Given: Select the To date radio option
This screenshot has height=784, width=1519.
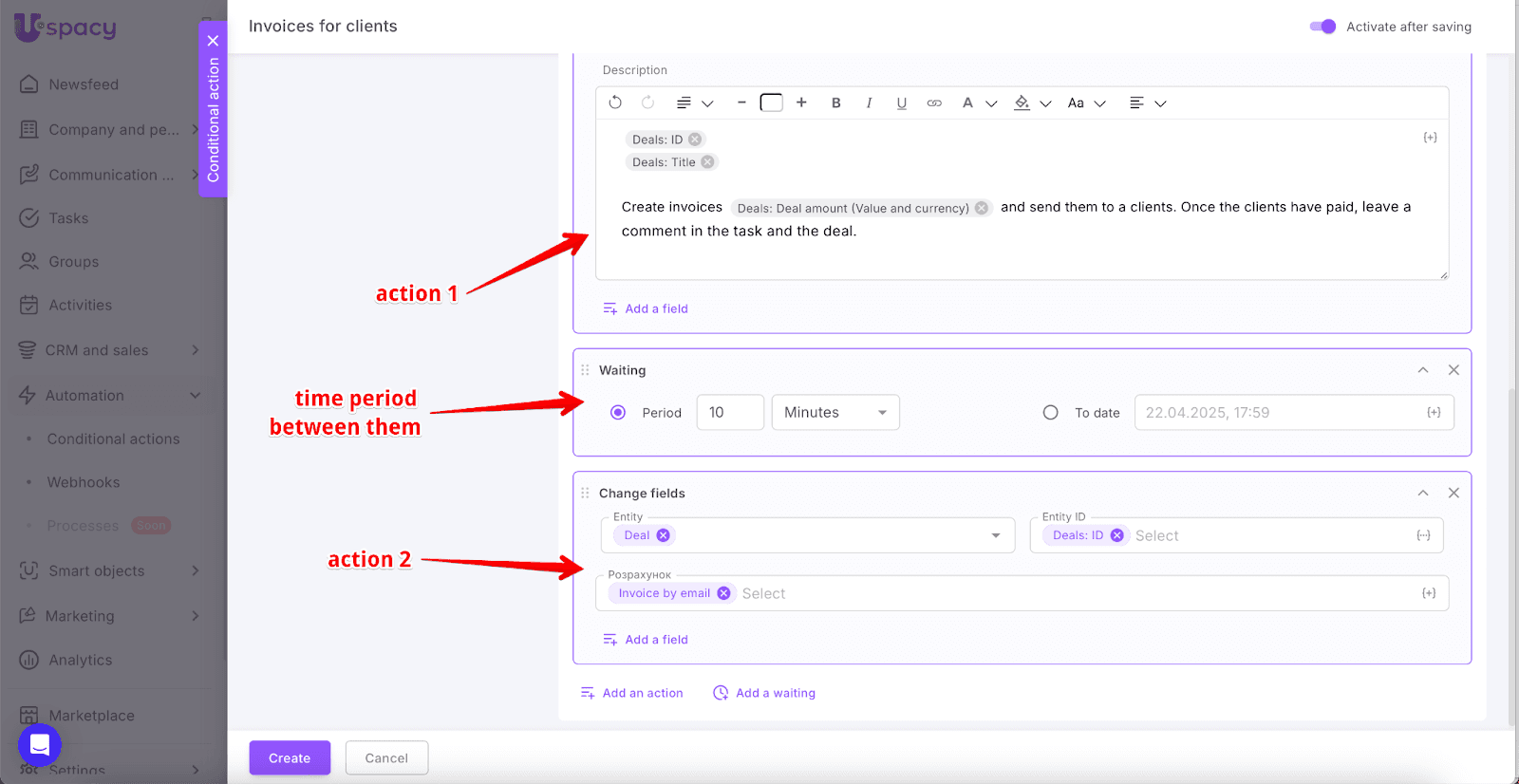Looking at the screenshot, I should (x=1050, y=413).
